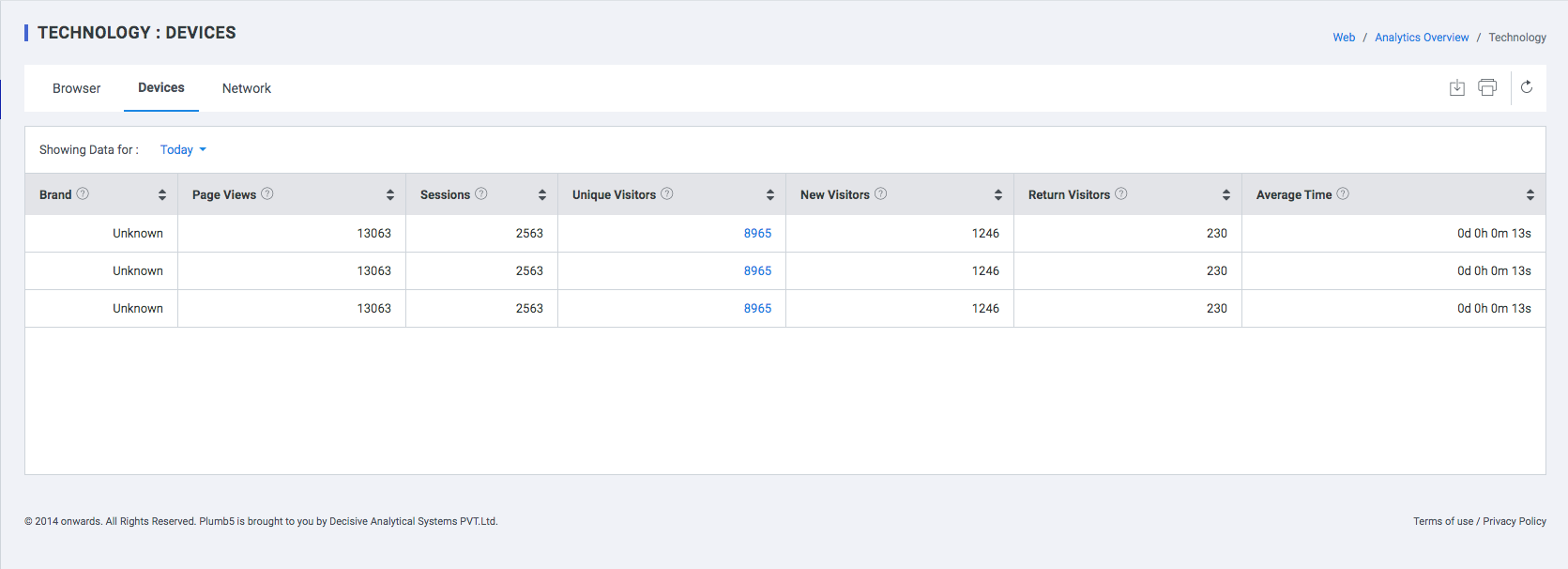
Task: Open Unique Visitors help icon
Action: [x=667, y=193]
